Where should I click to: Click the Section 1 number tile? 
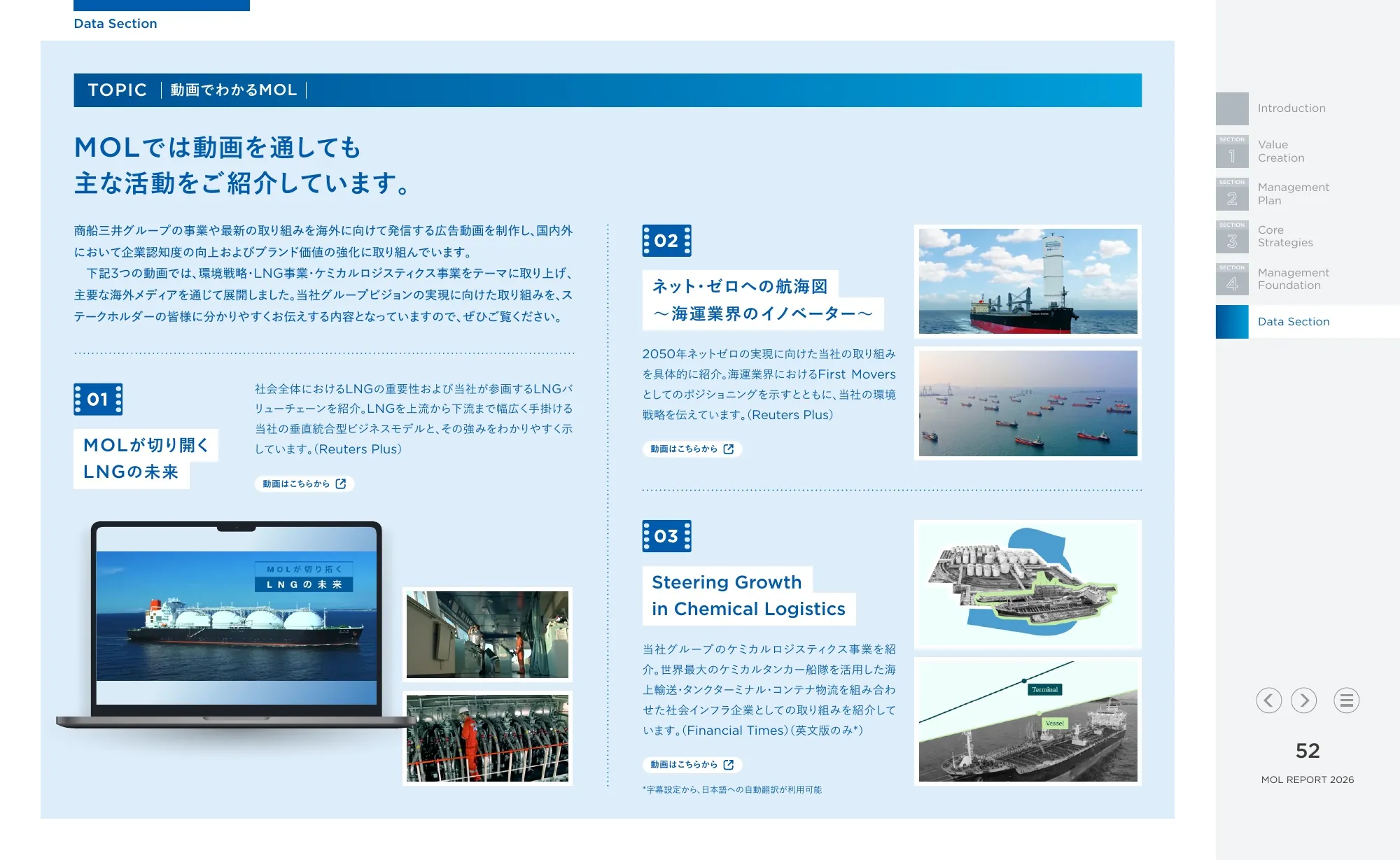(1232, 151)
